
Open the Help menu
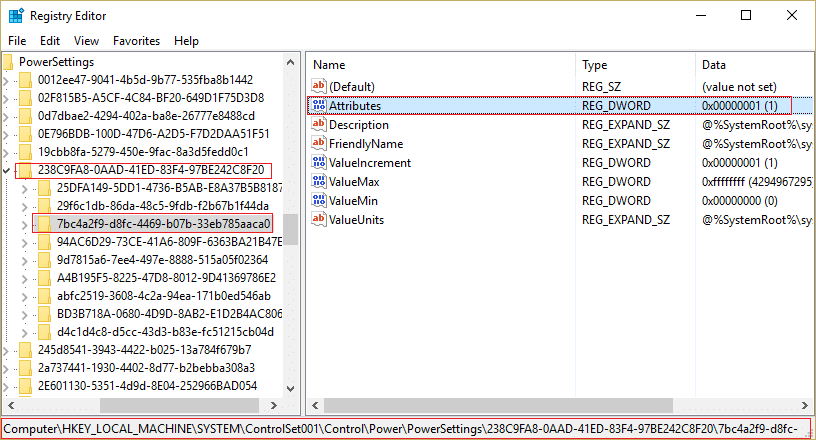186,41
